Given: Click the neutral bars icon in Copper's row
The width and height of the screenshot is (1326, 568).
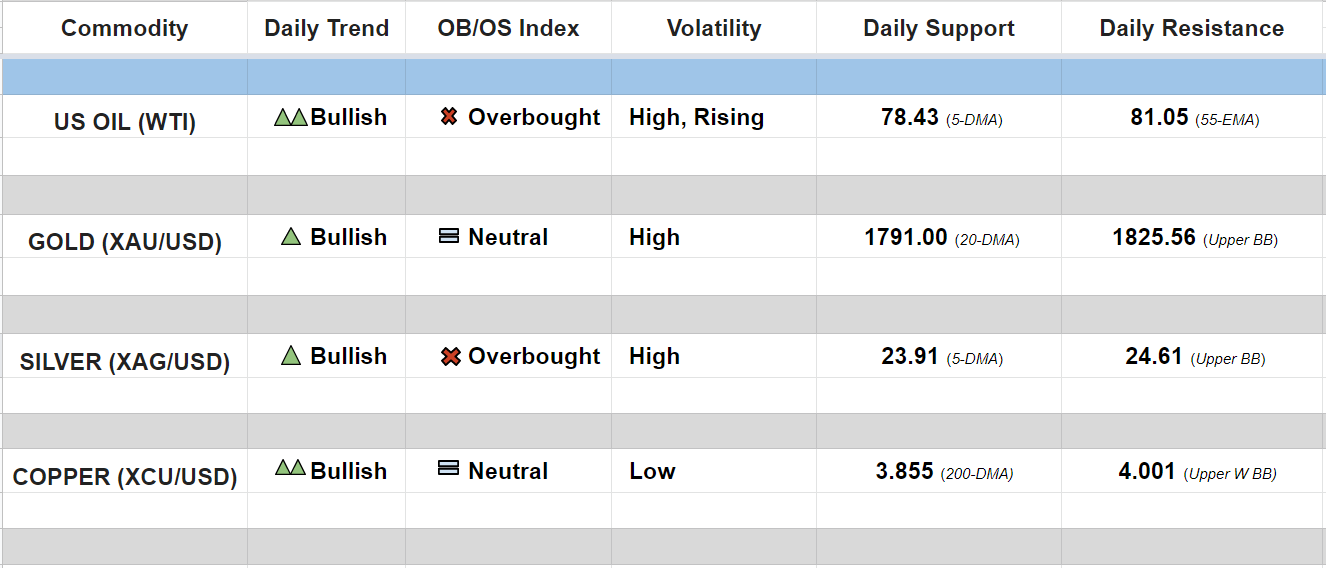Looking at the screenshot, I should click(x=449, y=468).
